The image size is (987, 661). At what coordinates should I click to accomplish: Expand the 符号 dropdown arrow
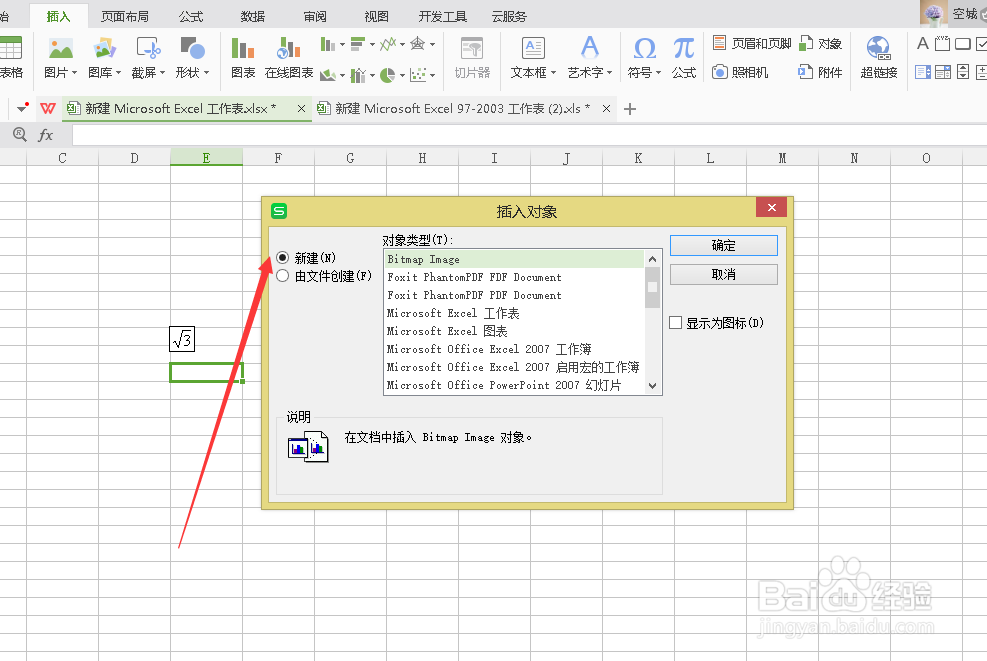click(x=658, y=72)
